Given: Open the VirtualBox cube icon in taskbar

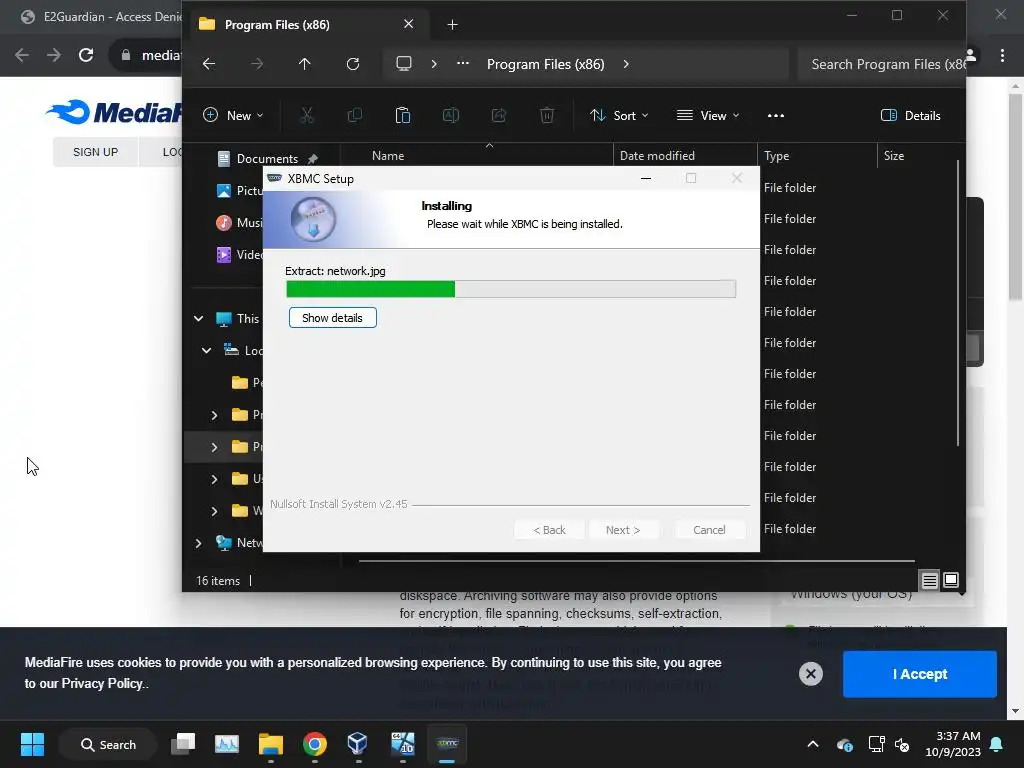Looking at the screenshot, I should point(357,744).
